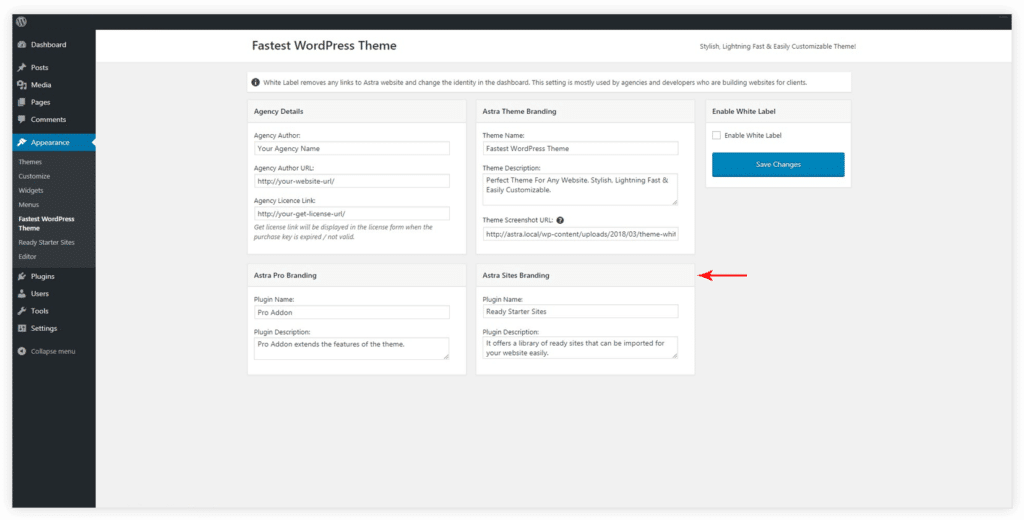The height and width of the screenshot is (520, 1024).
Task: Click the WordPress logo icon
Action: coord(21,21)
